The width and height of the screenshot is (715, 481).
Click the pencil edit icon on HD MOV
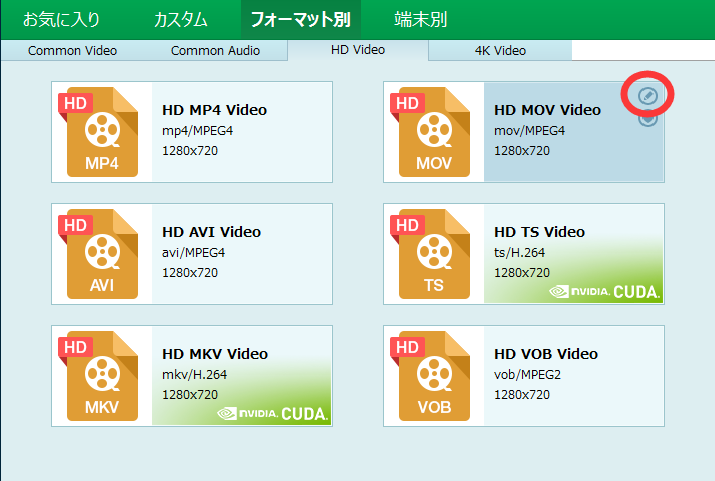click(648, 96)
